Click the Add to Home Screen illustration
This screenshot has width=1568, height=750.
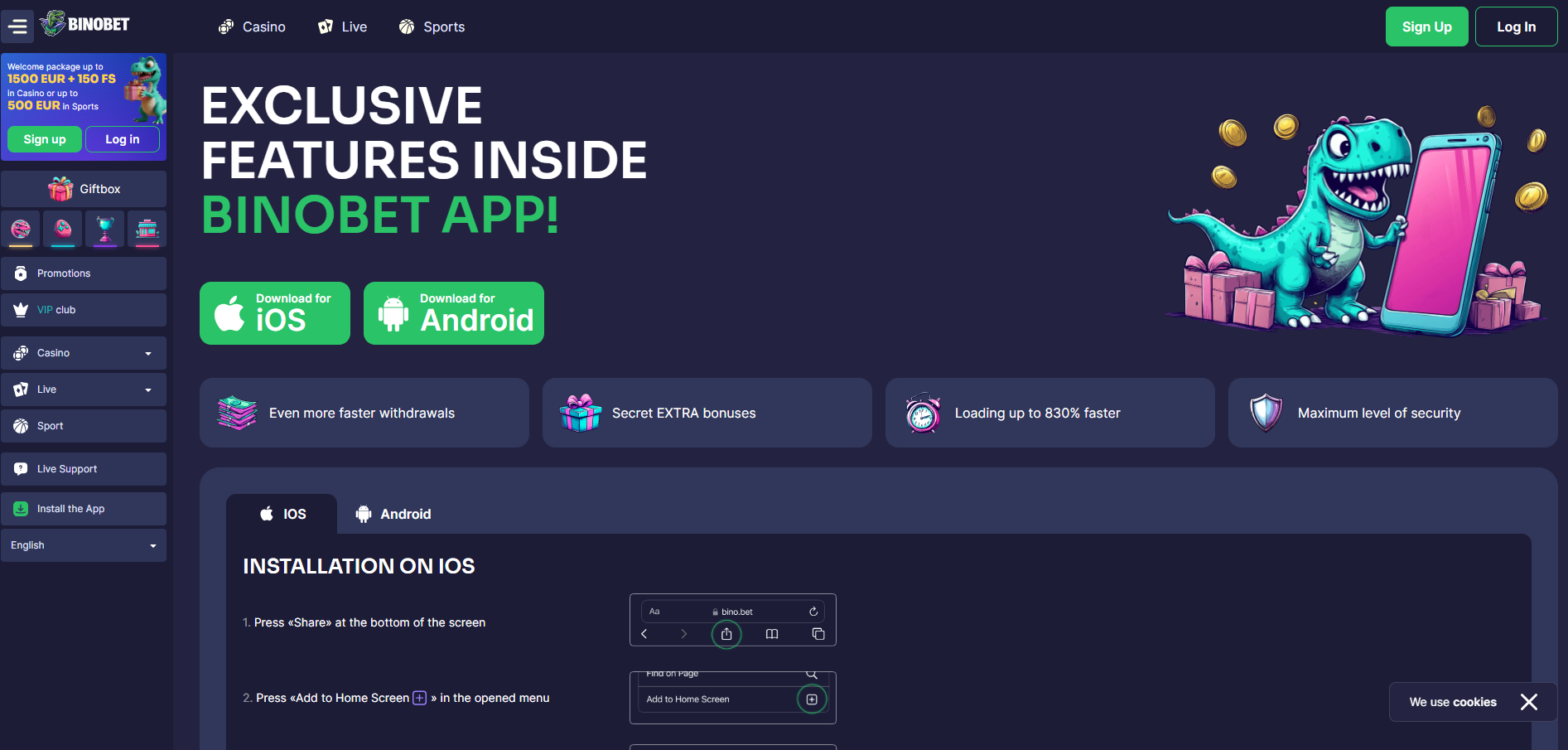pos(733,698)
